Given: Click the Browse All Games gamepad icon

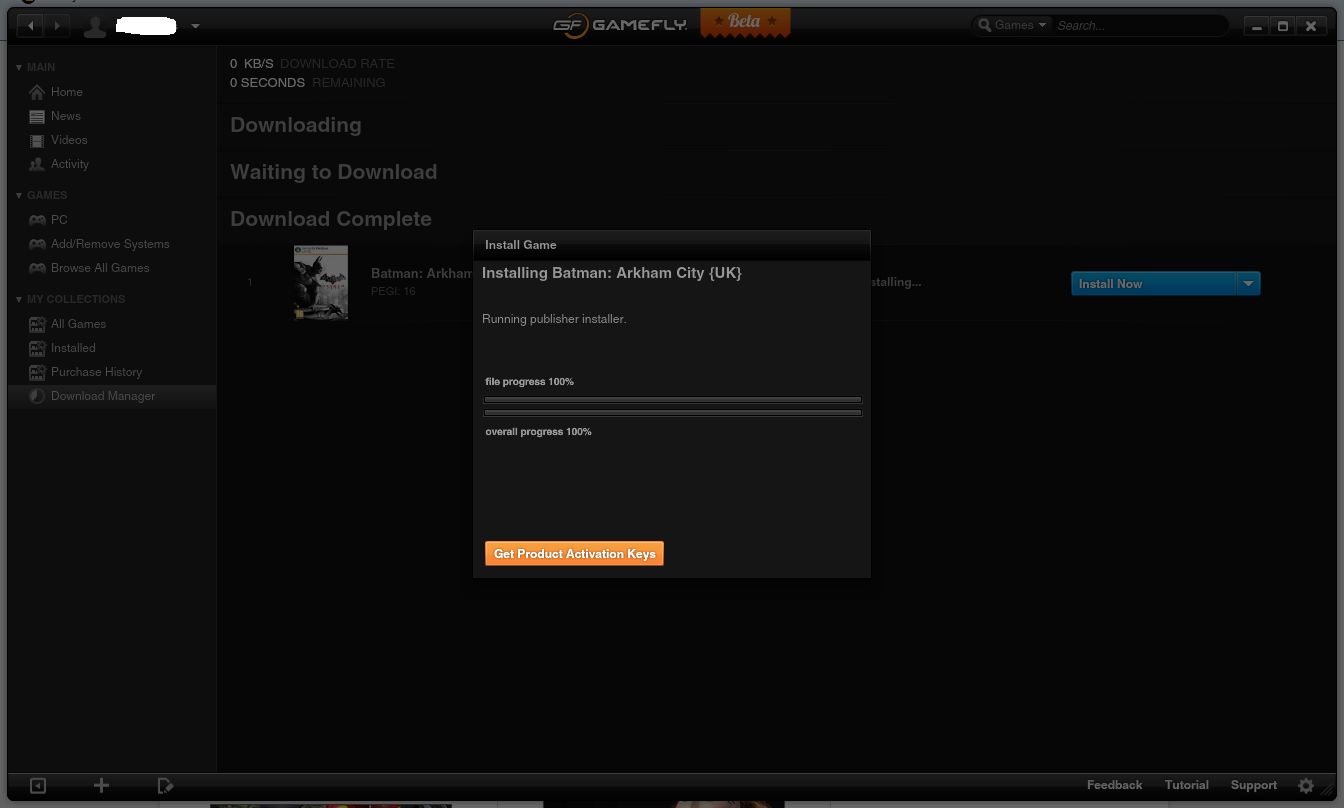Looking at the screenshot, I should coord(37,268).
